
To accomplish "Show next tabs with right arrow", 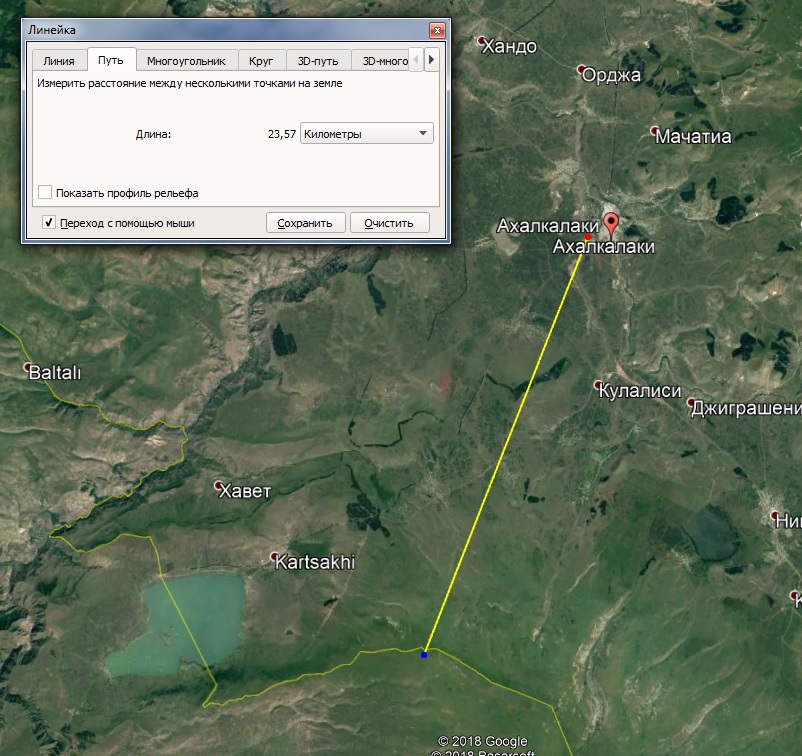I will click(431, 60).
